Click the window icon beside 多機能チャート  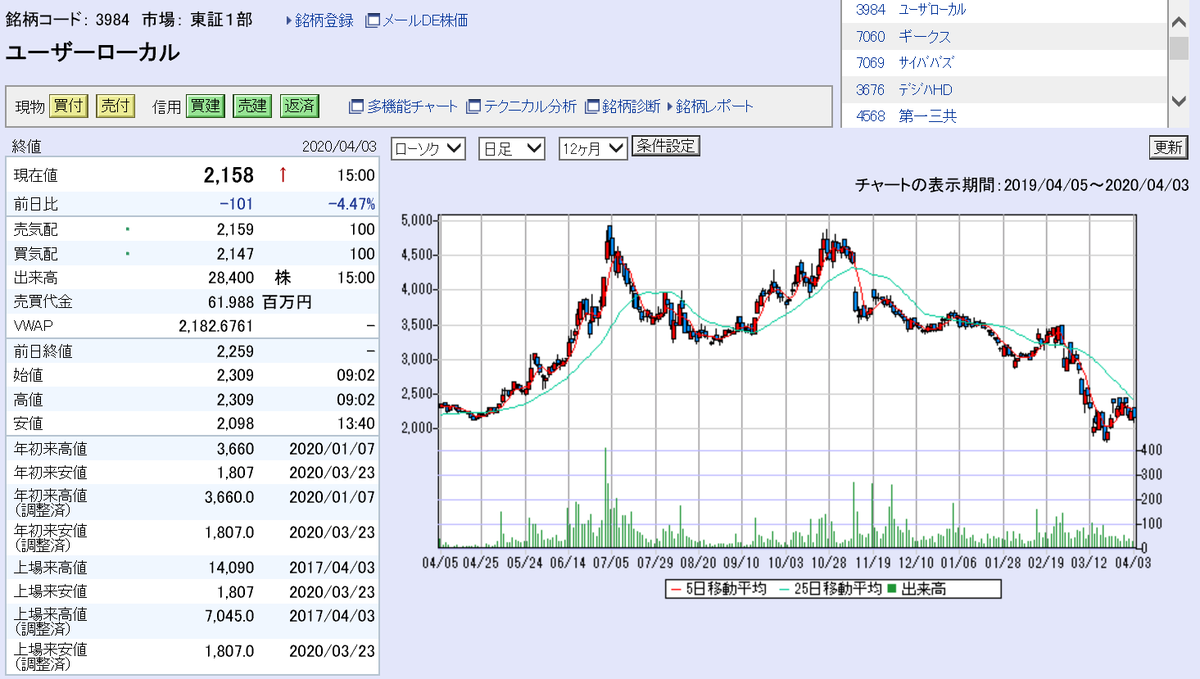[x=356, y=106]
